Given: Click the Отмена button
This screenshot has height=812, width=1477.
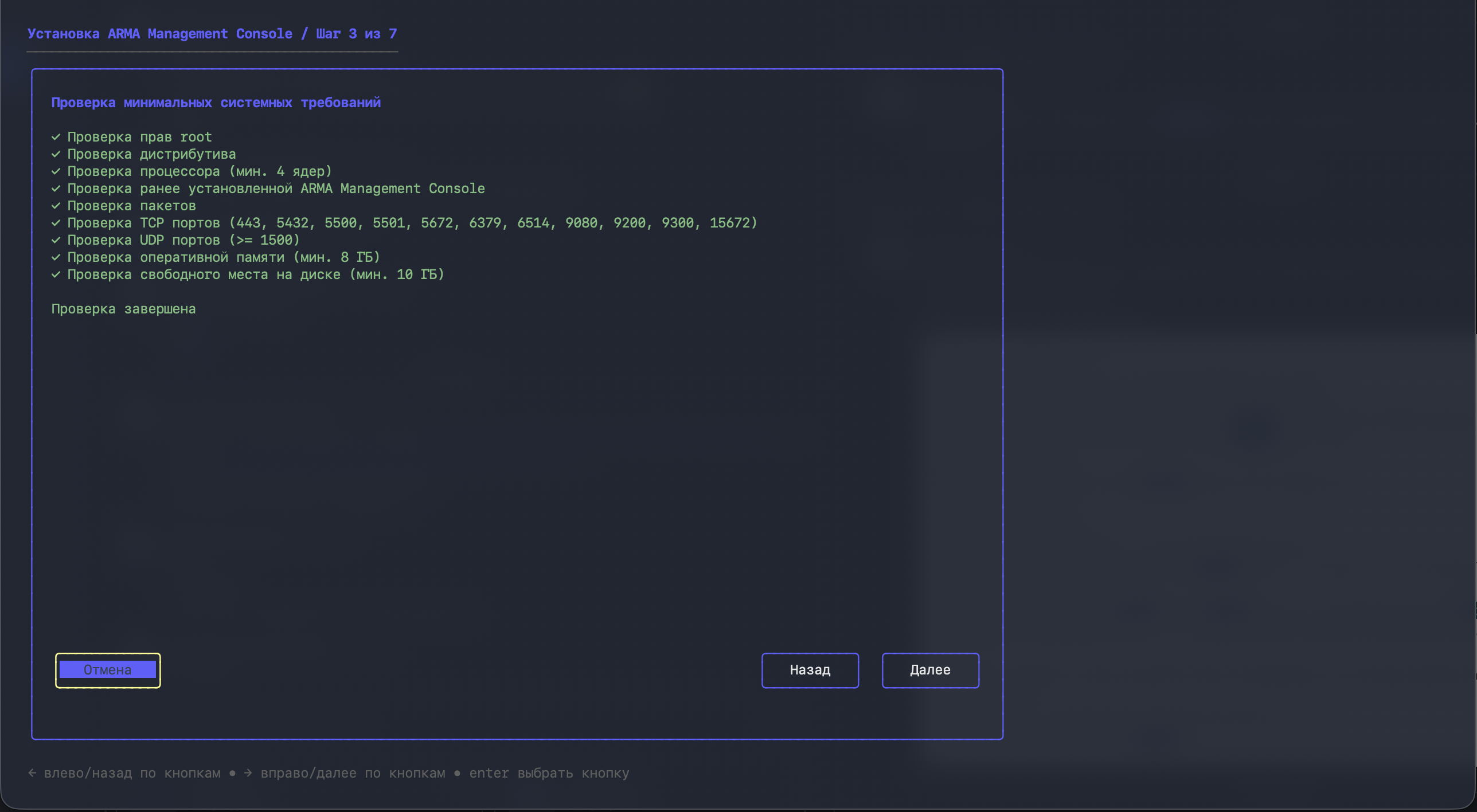Looking at the screenshot, I should (x=108, y=670).
